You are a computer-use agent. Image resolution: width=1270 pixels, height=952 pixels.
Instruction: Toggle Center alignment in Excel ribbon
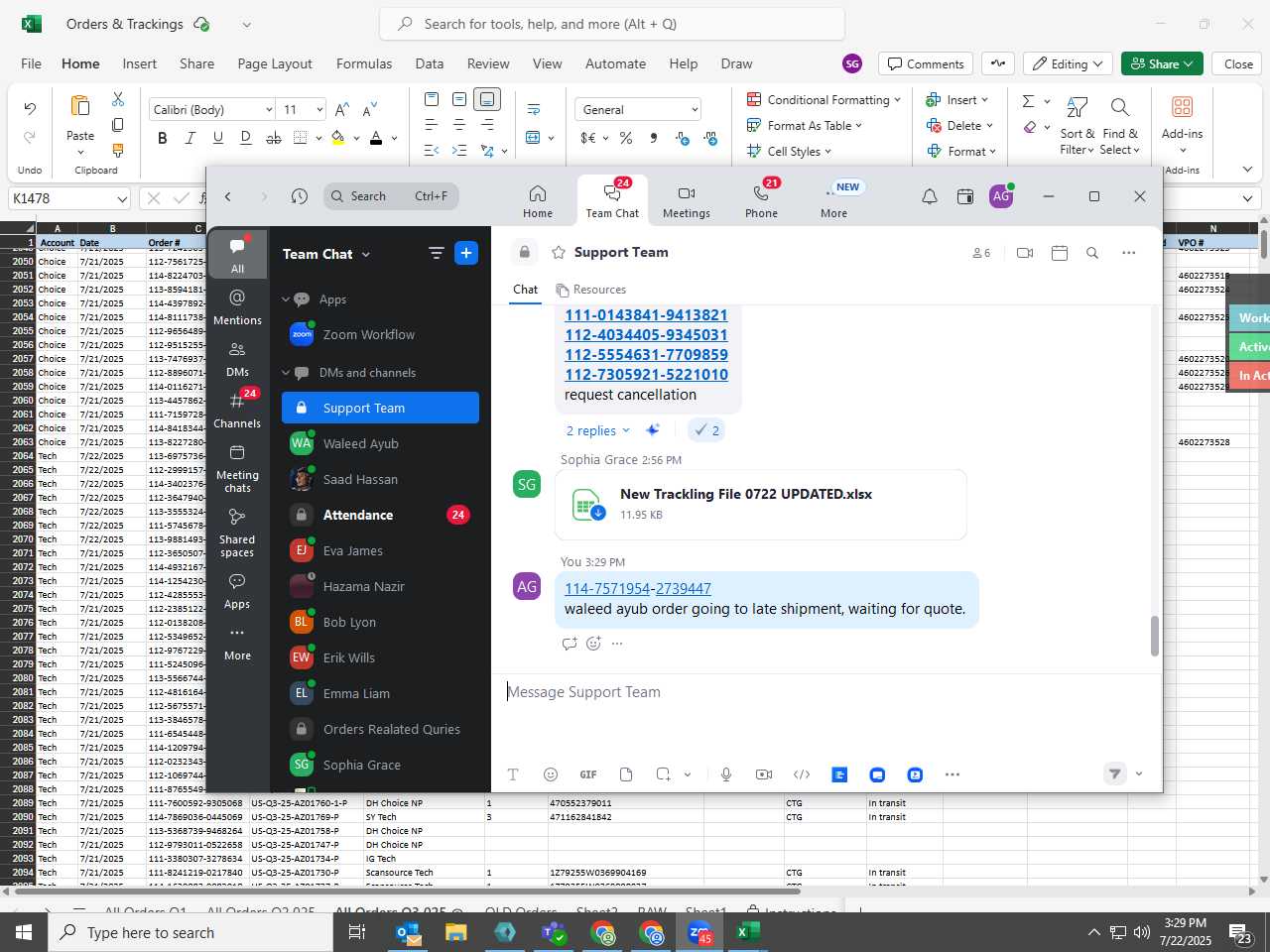(x=459, y=125)
